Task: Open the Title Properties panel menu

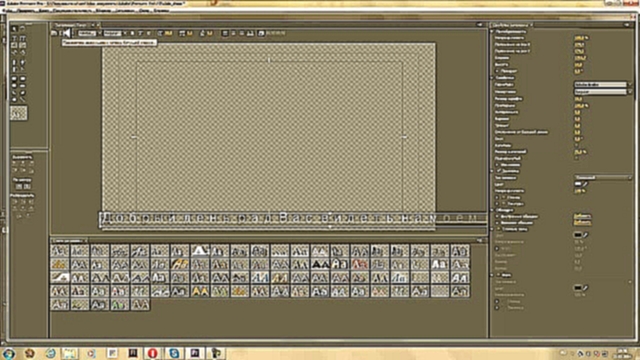Action: (x=627, y=25)
